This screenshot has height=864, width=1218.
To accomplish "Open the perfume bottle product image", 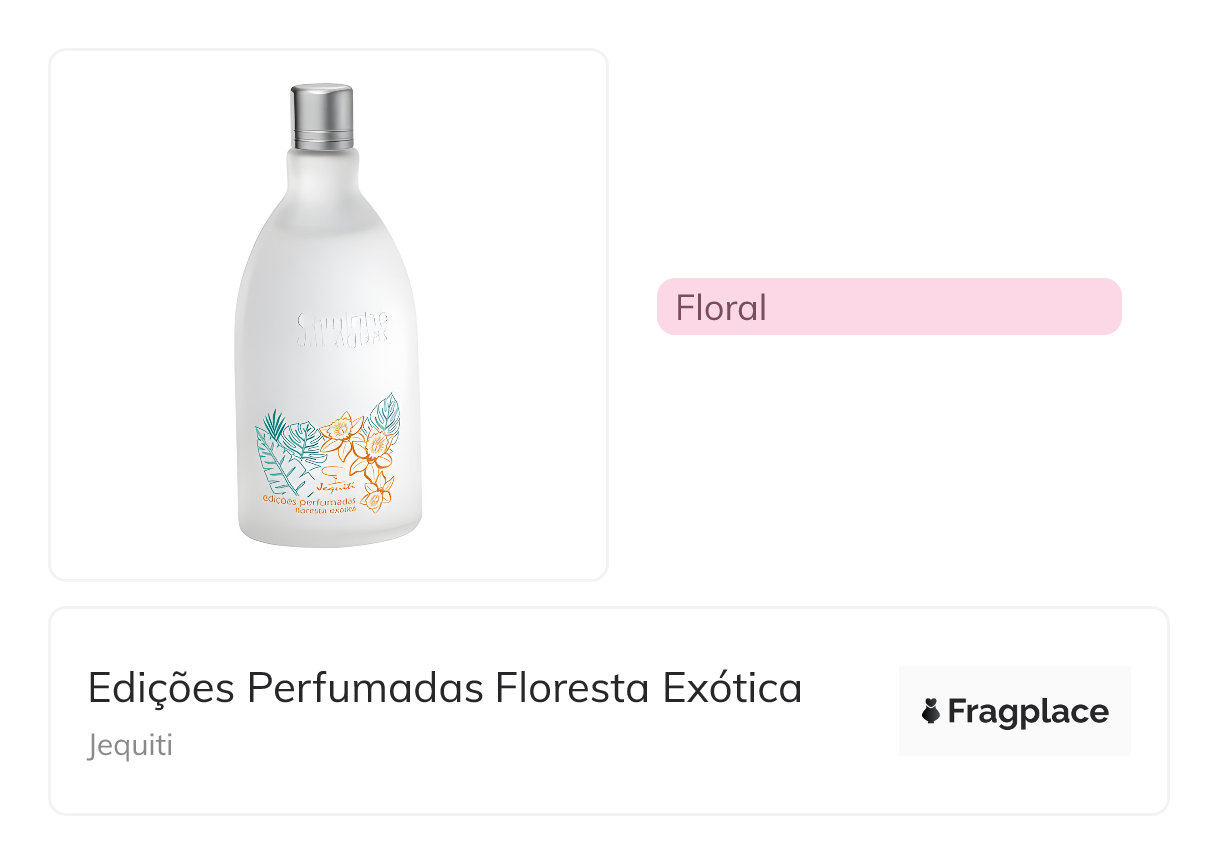I will click(329, 315).
